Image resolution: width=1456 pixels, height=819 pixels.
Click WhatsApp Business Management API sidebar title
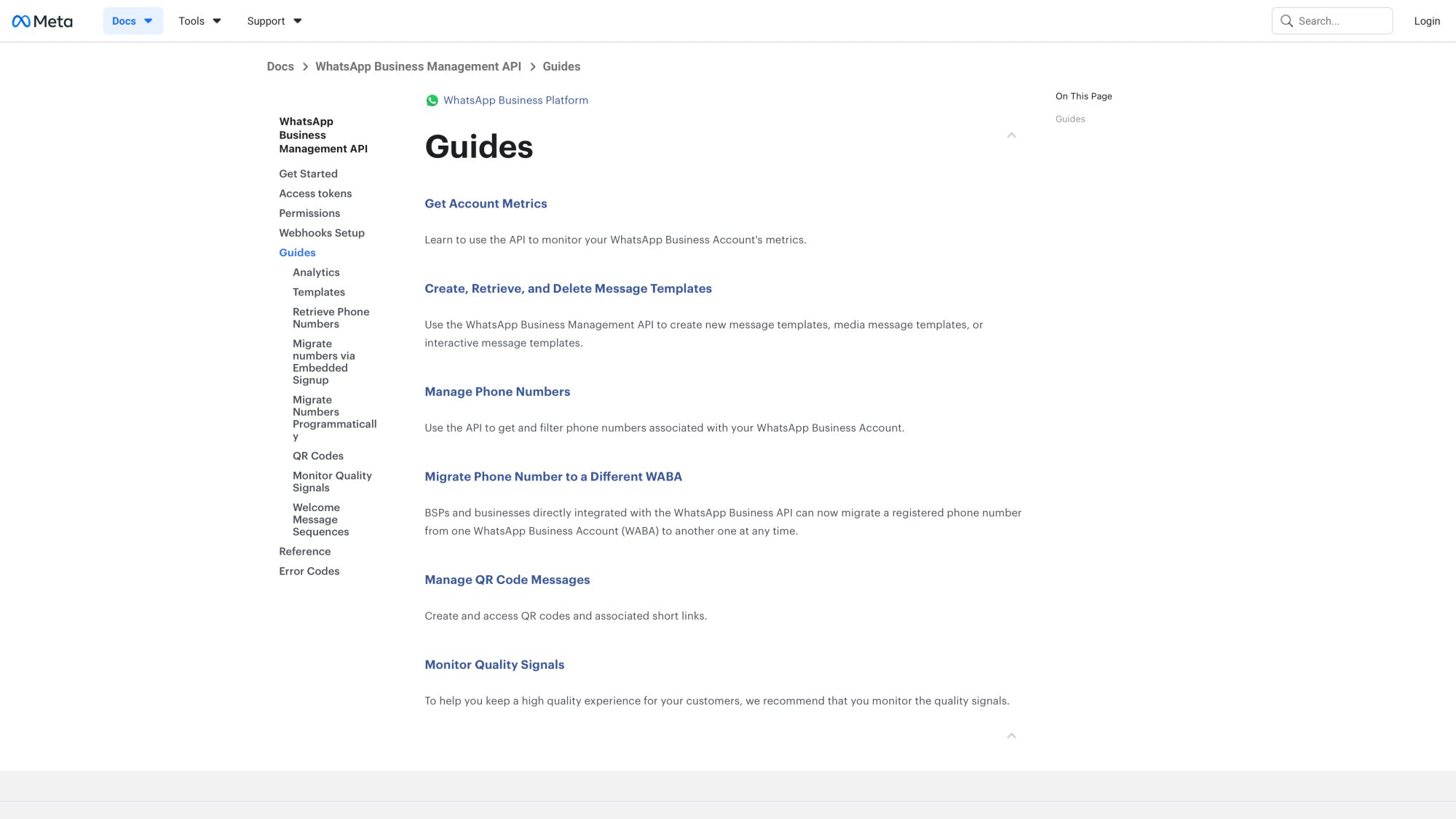tap(323, 135)
